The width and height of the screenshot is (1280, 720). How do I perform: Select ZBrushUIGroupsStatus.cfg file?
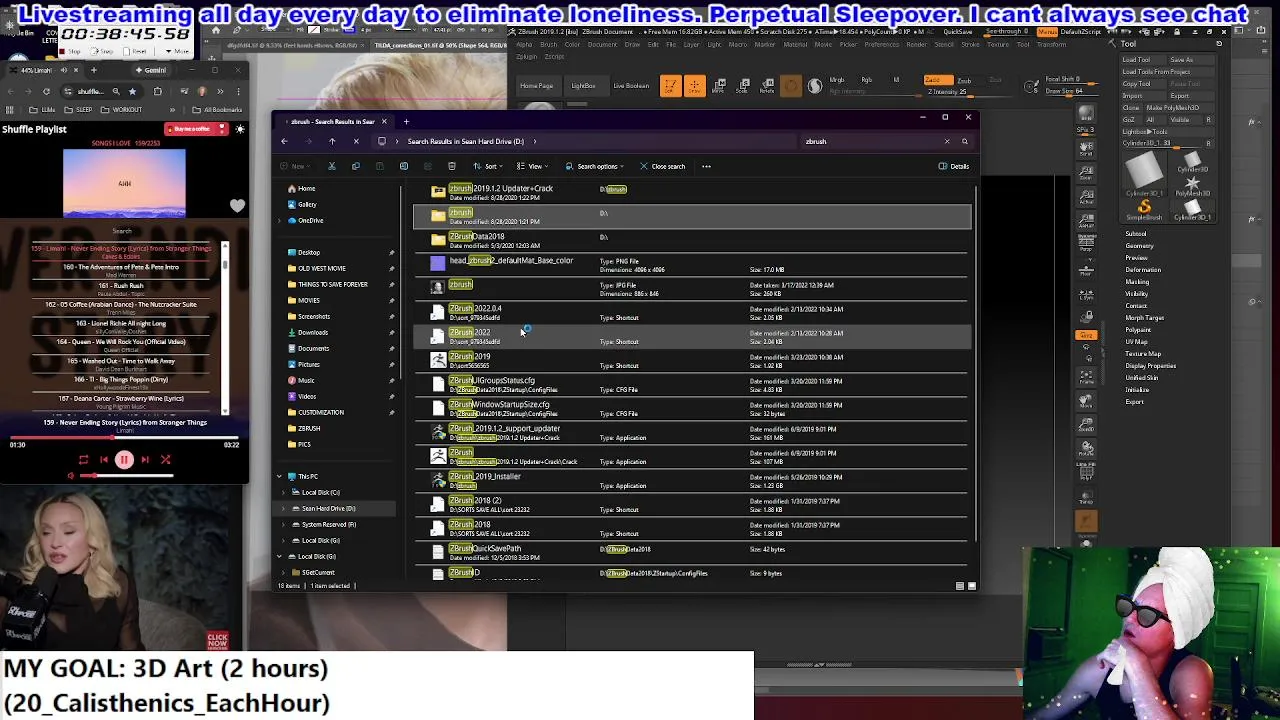pos(691,384)
